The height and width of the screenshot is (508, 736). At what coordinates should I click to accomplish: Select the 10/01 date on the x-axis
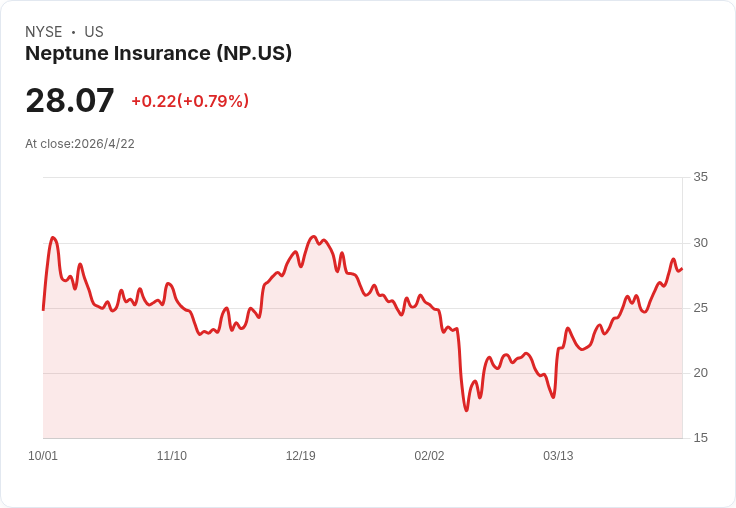[43, 455]
